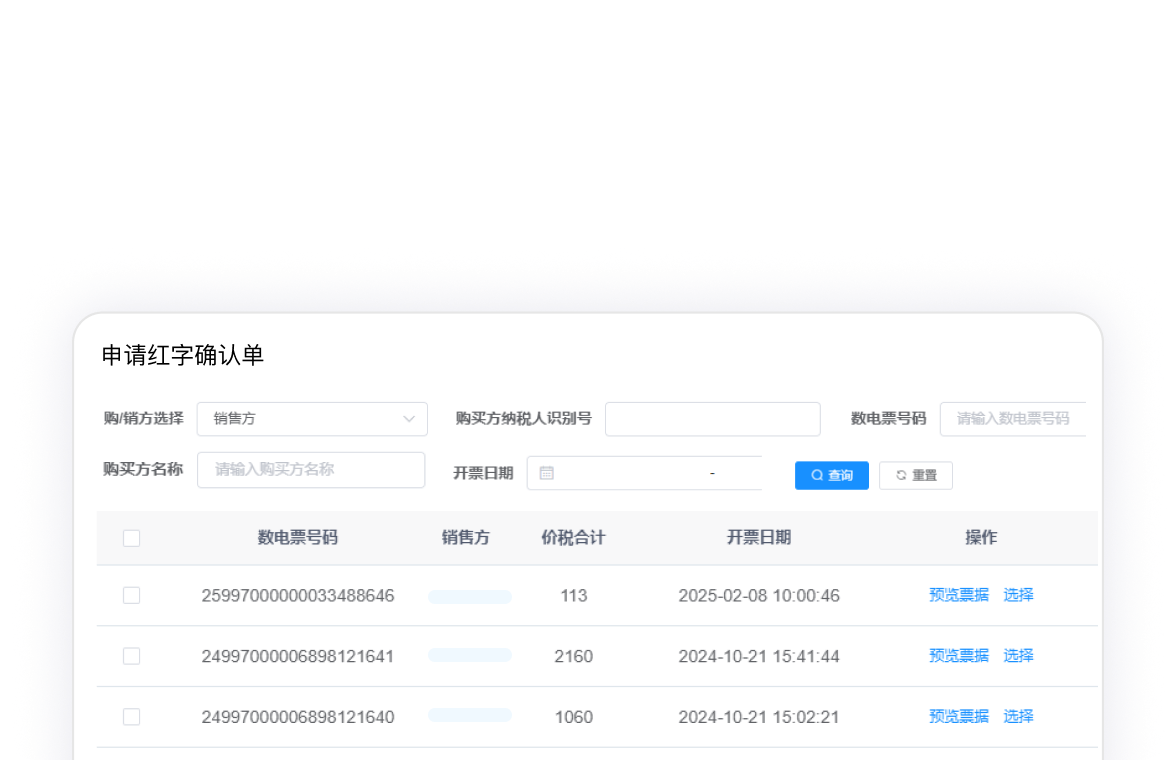Click the calendar icon in 开票日期 field
1176x760 pixels.
pos(547,473)
